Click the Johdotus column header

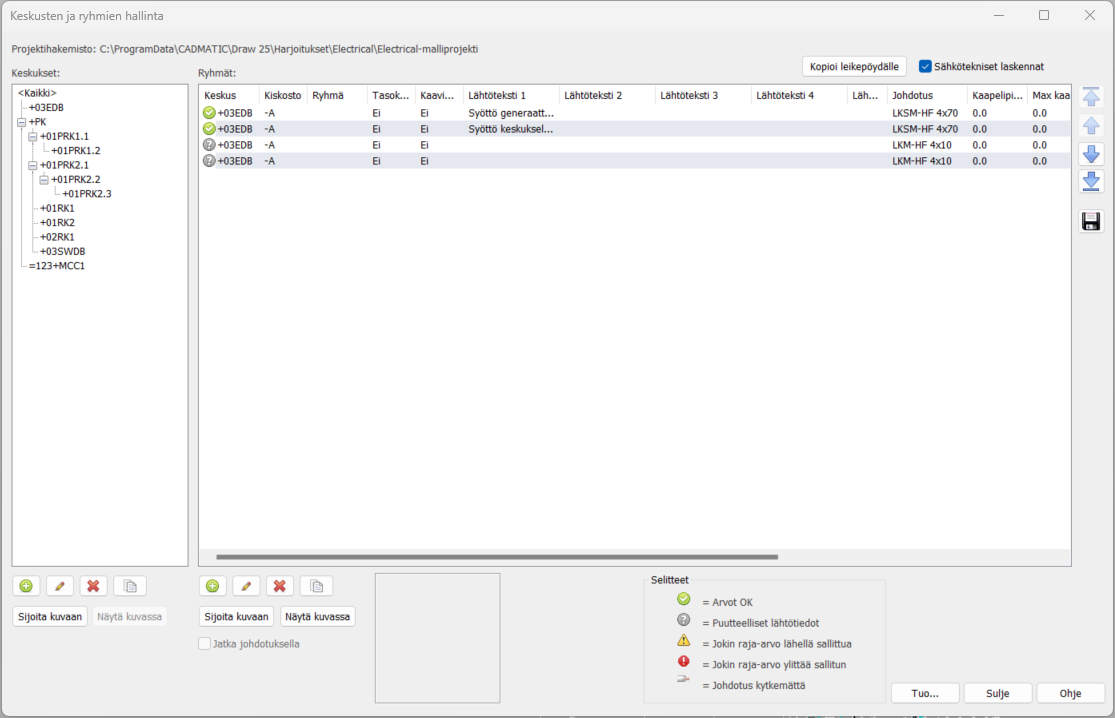[x=912, y=95]
